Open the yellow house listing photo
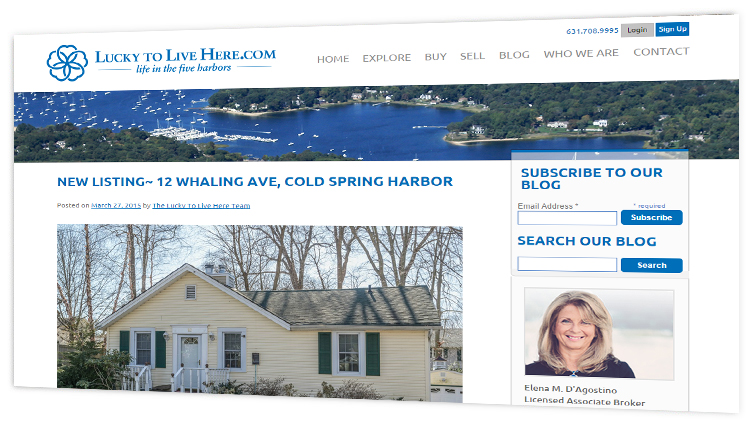754x426 pixels. pyautogui.click(x=260, y=313)
